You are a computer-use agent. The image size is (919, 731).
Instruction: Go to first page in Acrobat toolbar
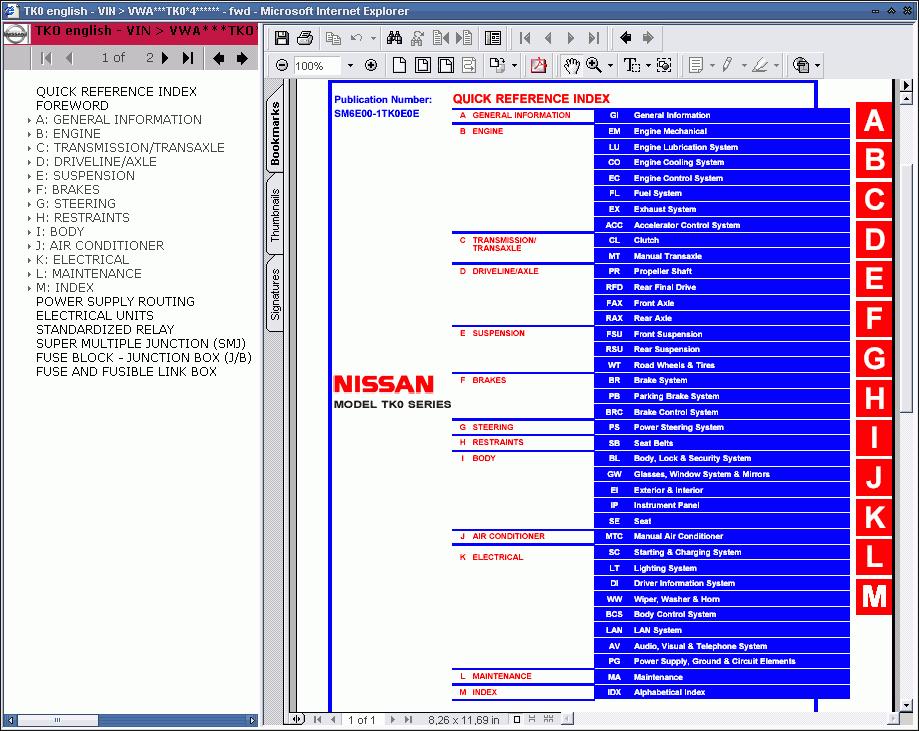click(x=525, y=38)
